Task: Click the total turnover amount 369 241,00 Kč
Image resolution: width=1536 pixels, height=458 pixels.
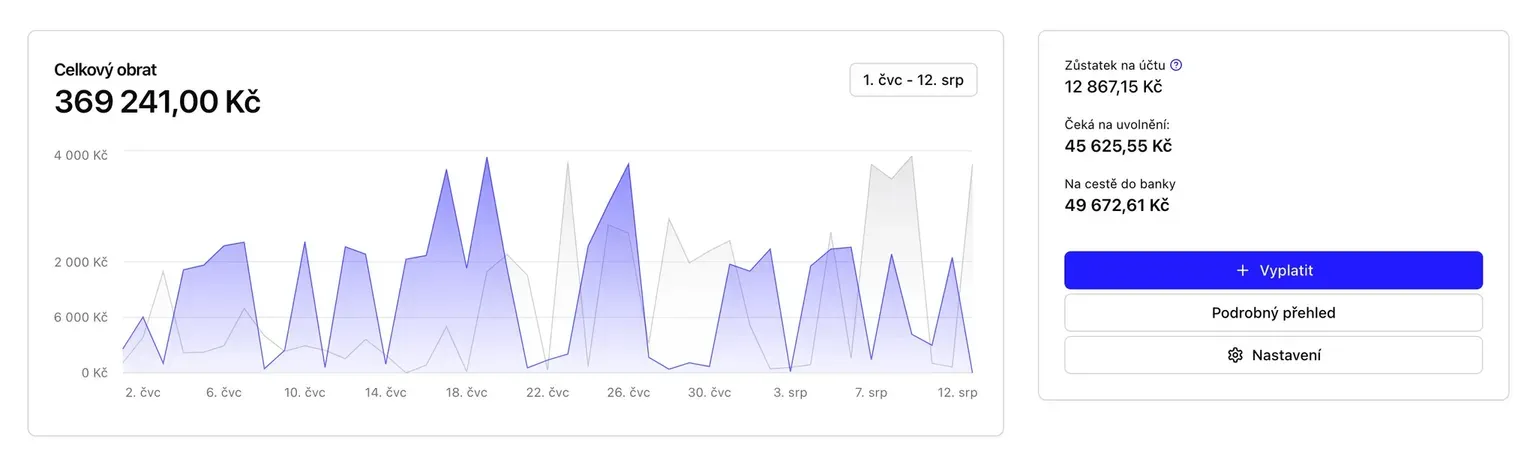Action: tap(157, 102)
